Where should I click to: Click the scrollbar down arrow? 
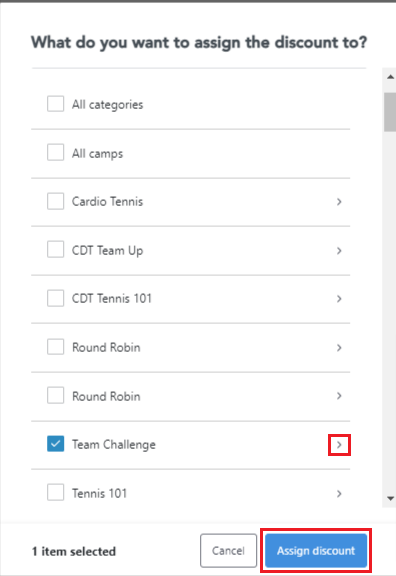[390, 498]
